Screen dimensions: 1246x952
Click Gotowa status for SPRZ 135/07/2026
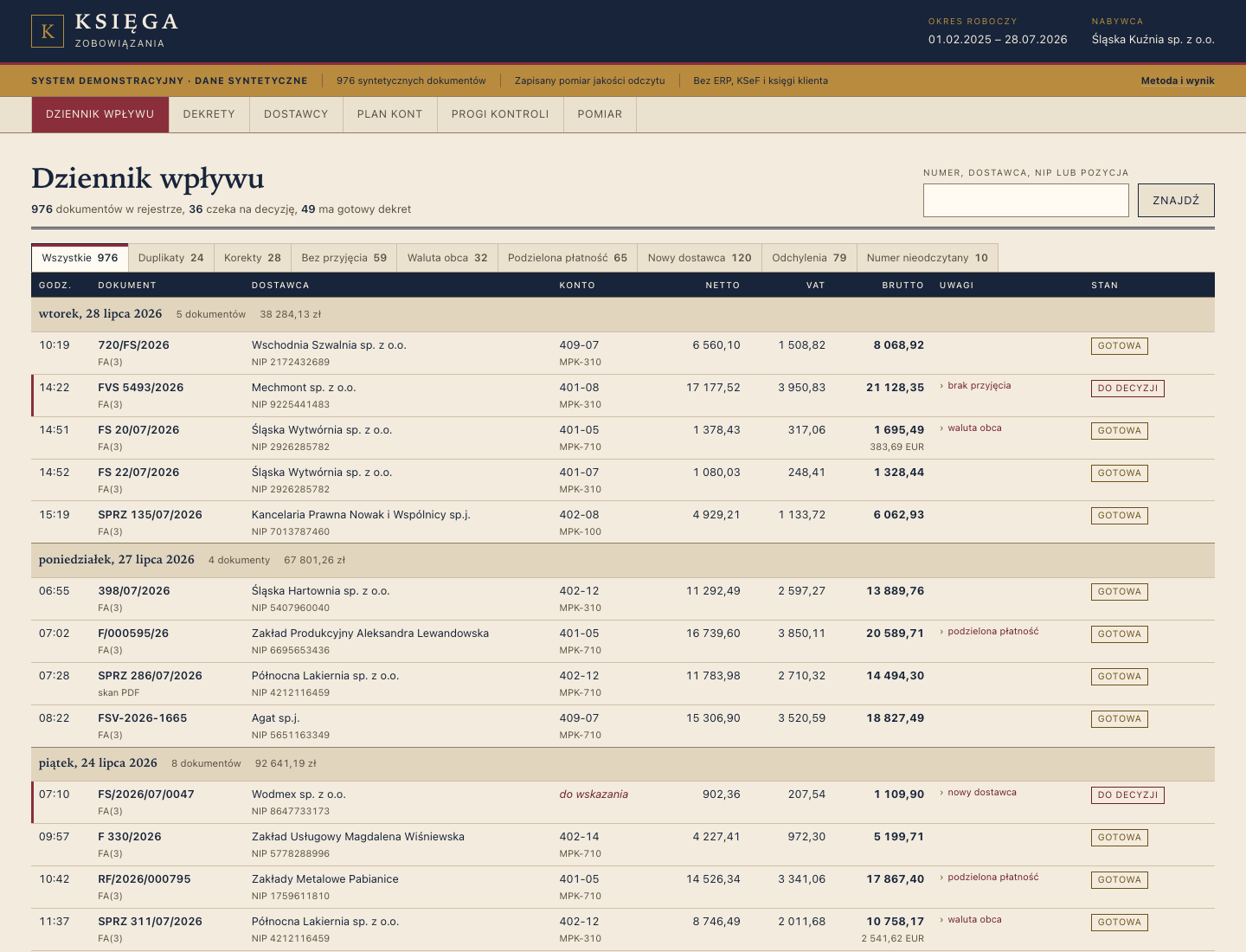(x=1120, y=516)
